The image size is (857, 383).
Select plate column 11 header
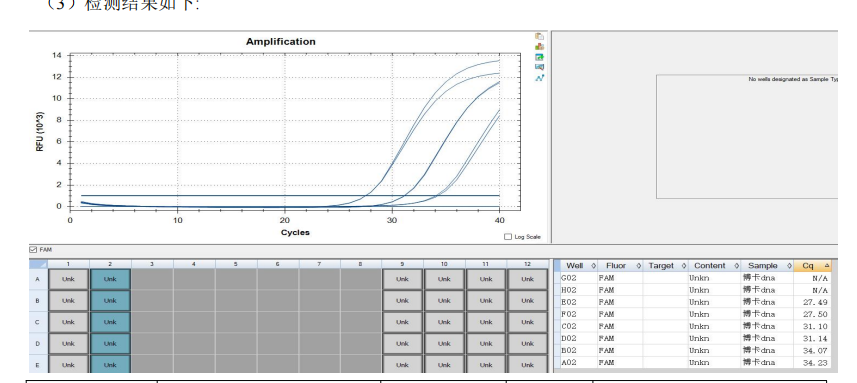click(485, 264)
